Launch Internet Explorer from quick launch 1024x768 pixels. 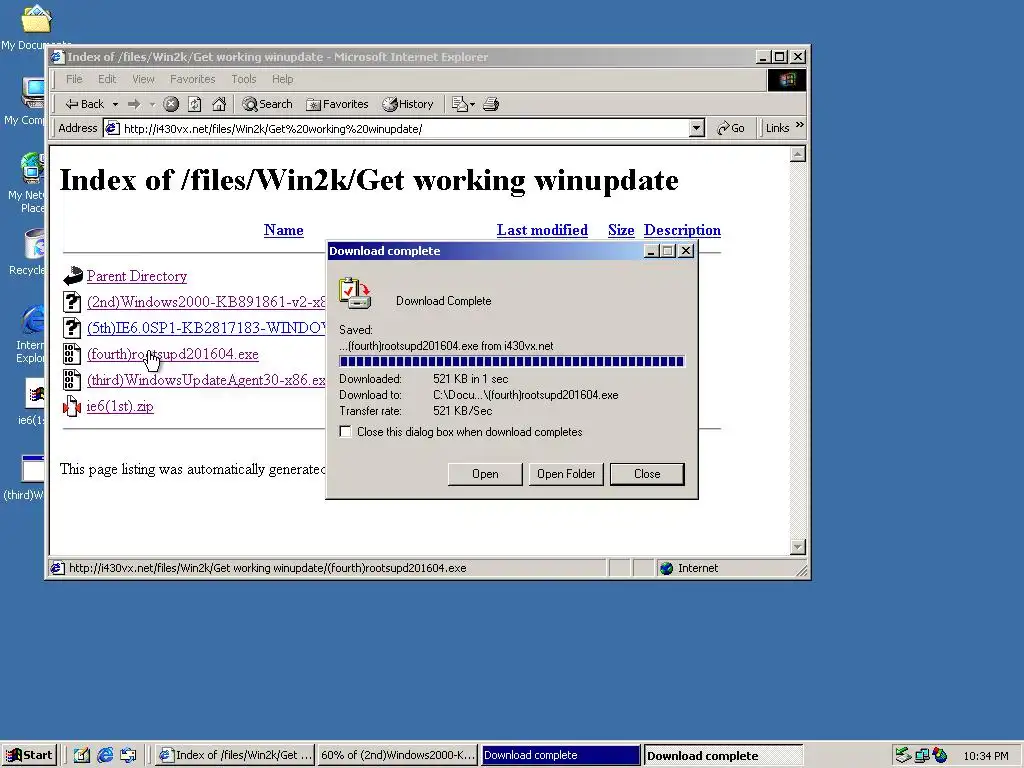[x=105, y=756]
